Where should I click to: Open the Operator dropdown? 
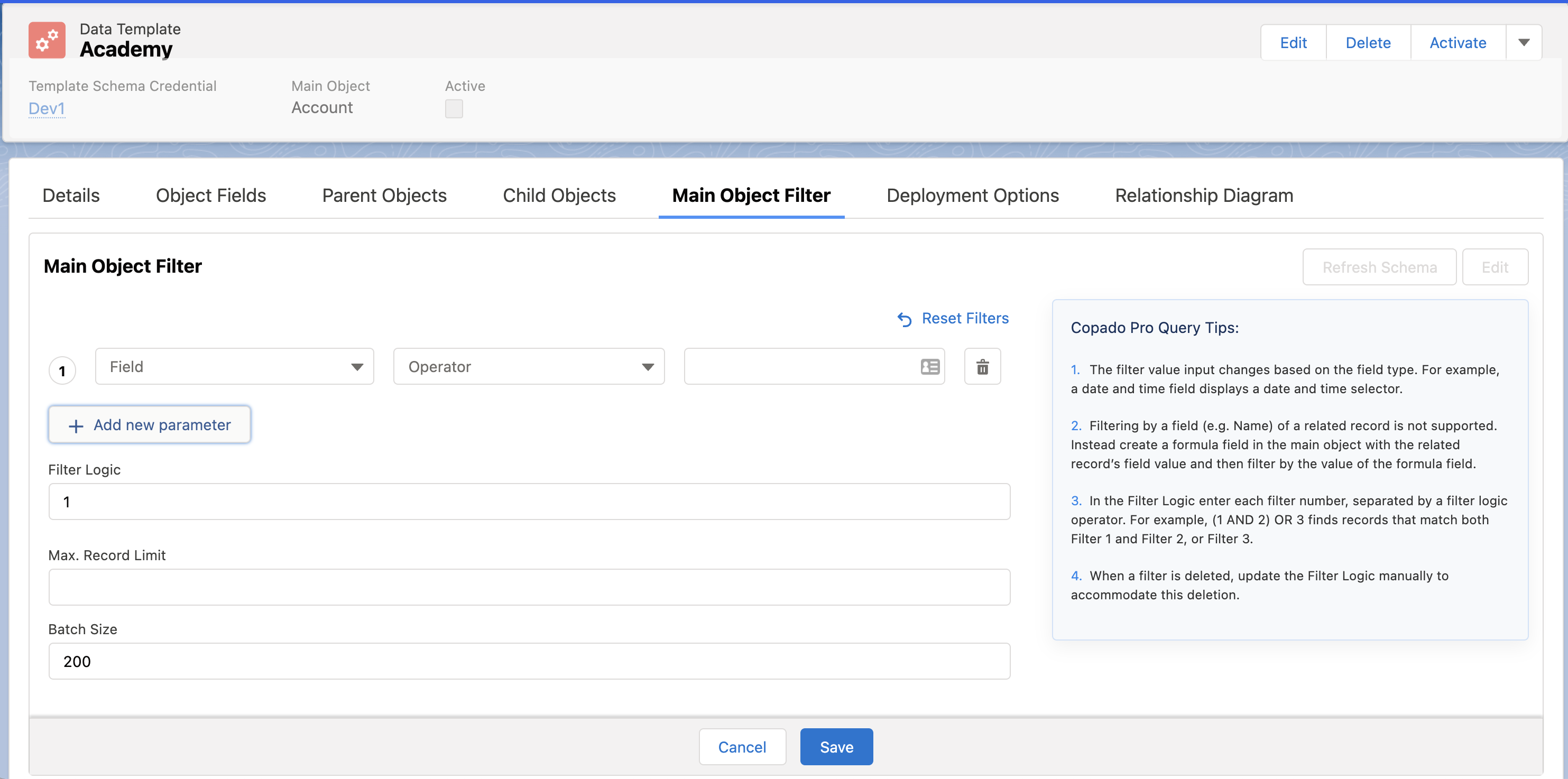pos(529,366)
